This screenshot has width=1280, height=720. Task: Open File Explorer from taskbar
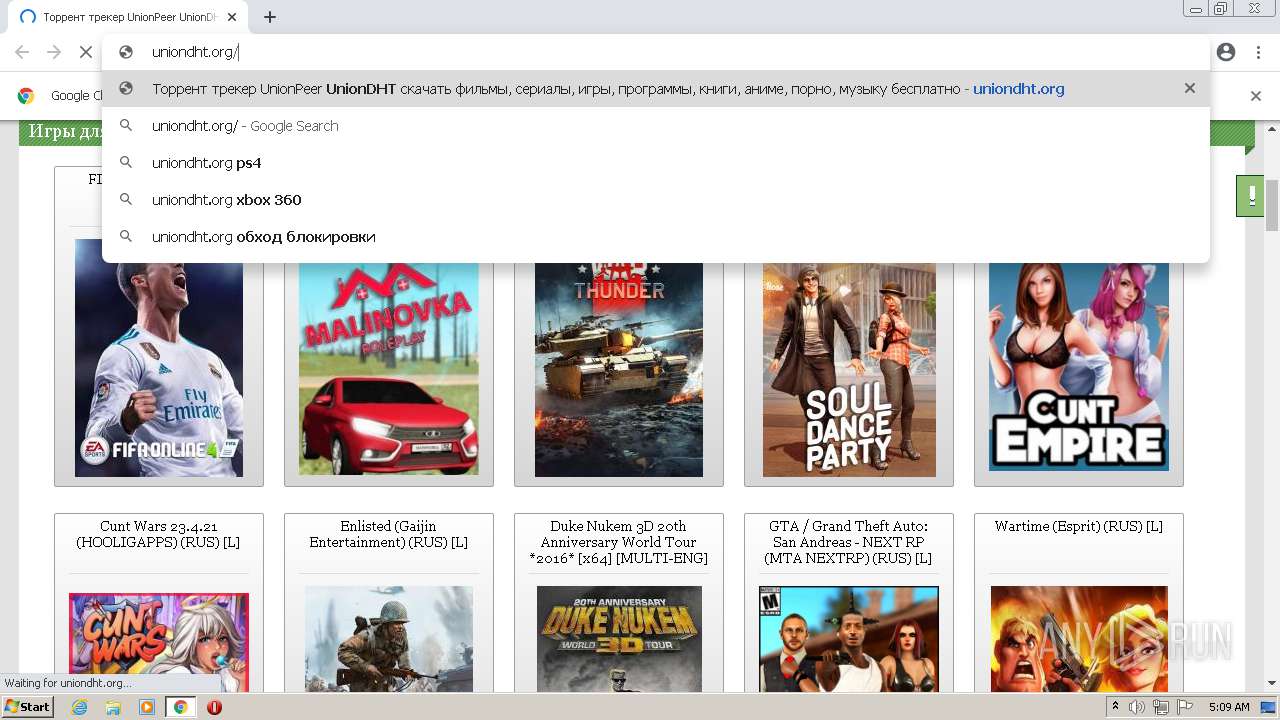pyautogui.click(x=113, y=707)
